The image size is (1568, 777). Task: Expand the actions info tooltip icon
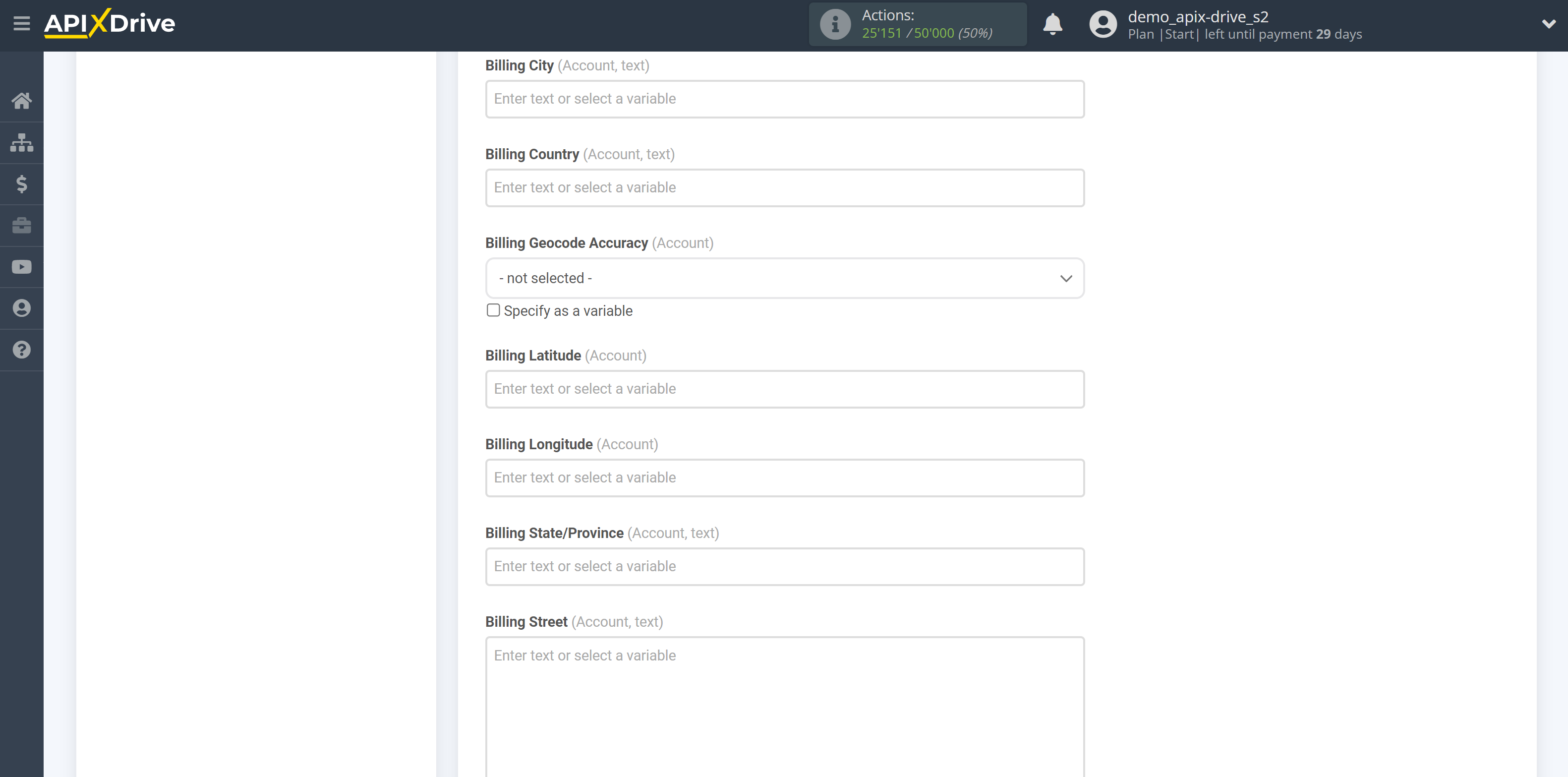pos(834,25)
